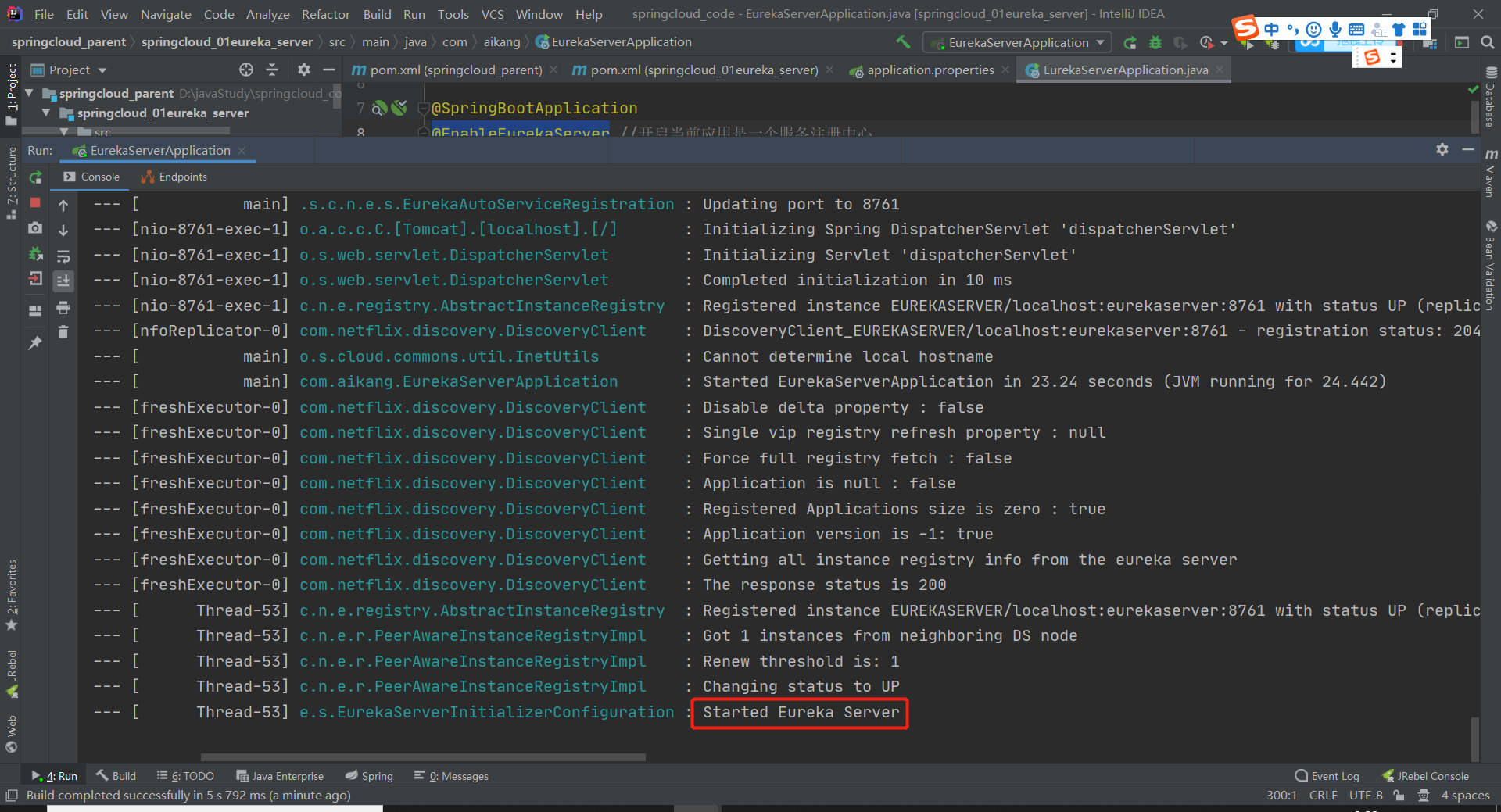Open the Maven side panel

point(1490,173)
